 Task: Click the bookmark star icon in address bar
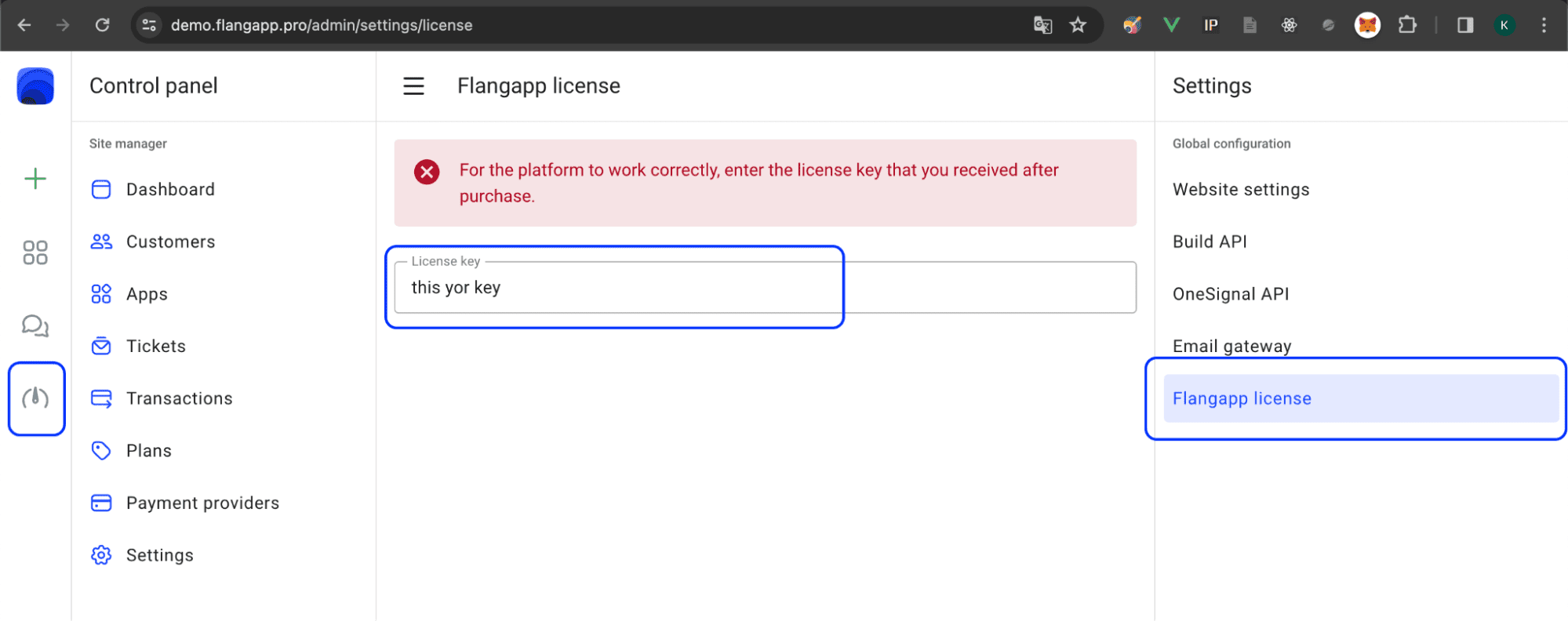[1078, 25]
